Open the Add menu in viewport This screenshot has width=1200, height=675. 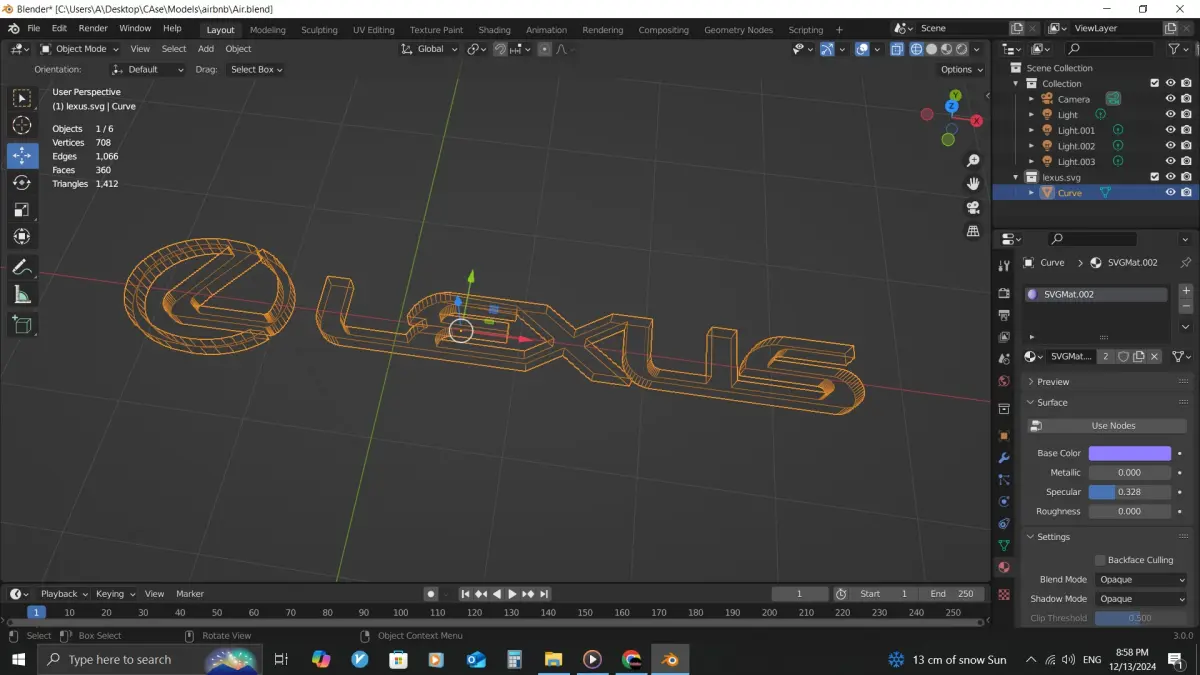pyautogui.click(x=206, y=49)
